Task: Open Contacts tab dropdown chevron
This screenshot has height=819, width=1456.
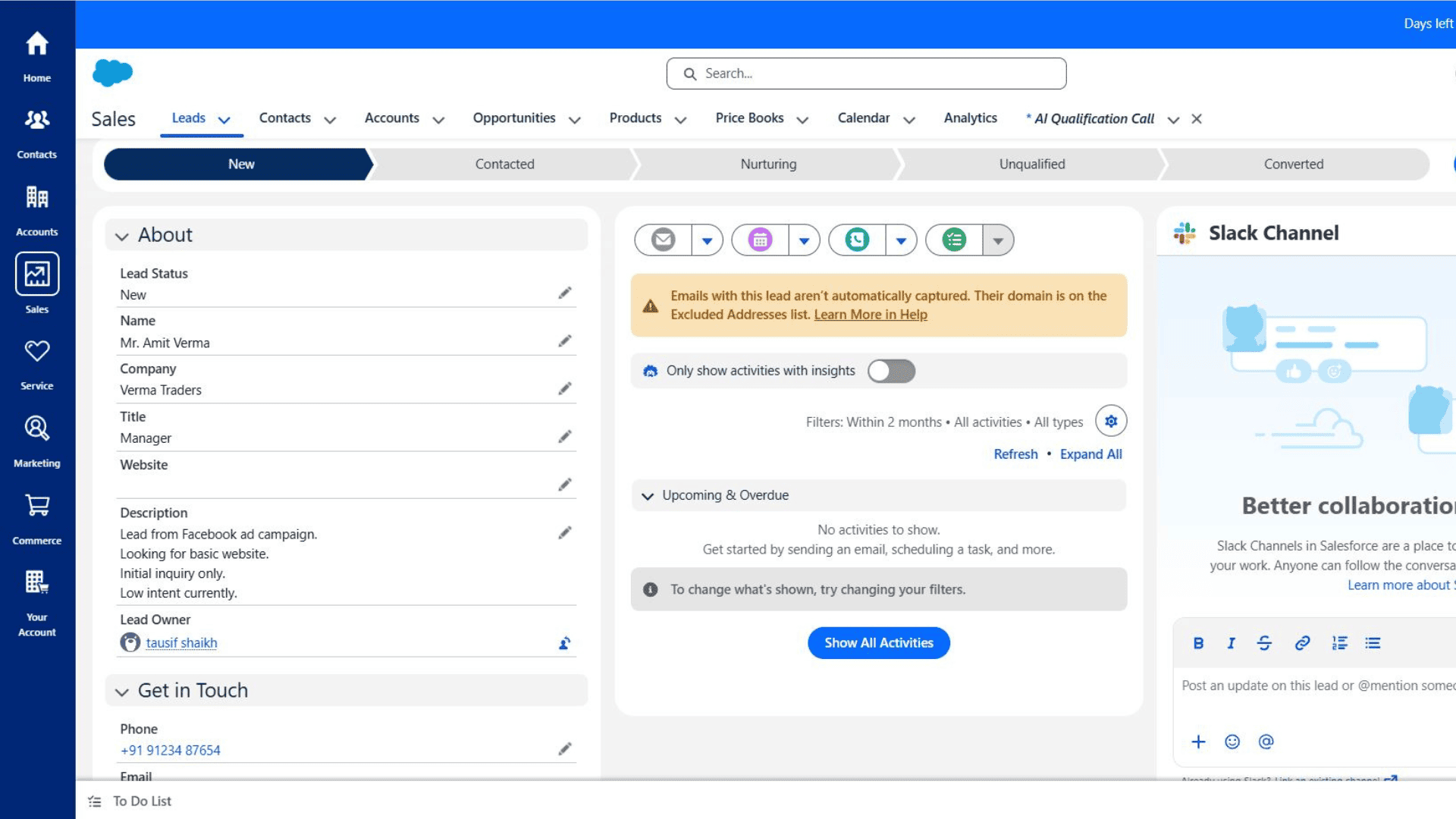Action: click(330, 120)
